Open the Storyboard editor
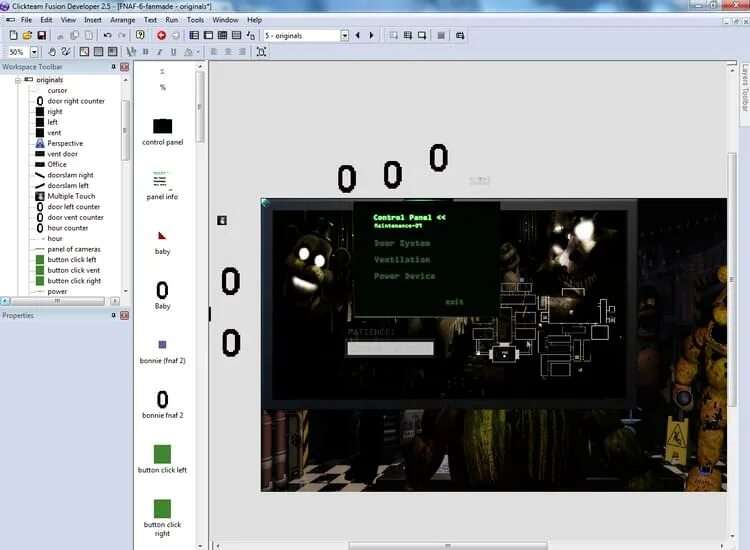This screenshot has width=750, height=550. click(x=194, y=35)
